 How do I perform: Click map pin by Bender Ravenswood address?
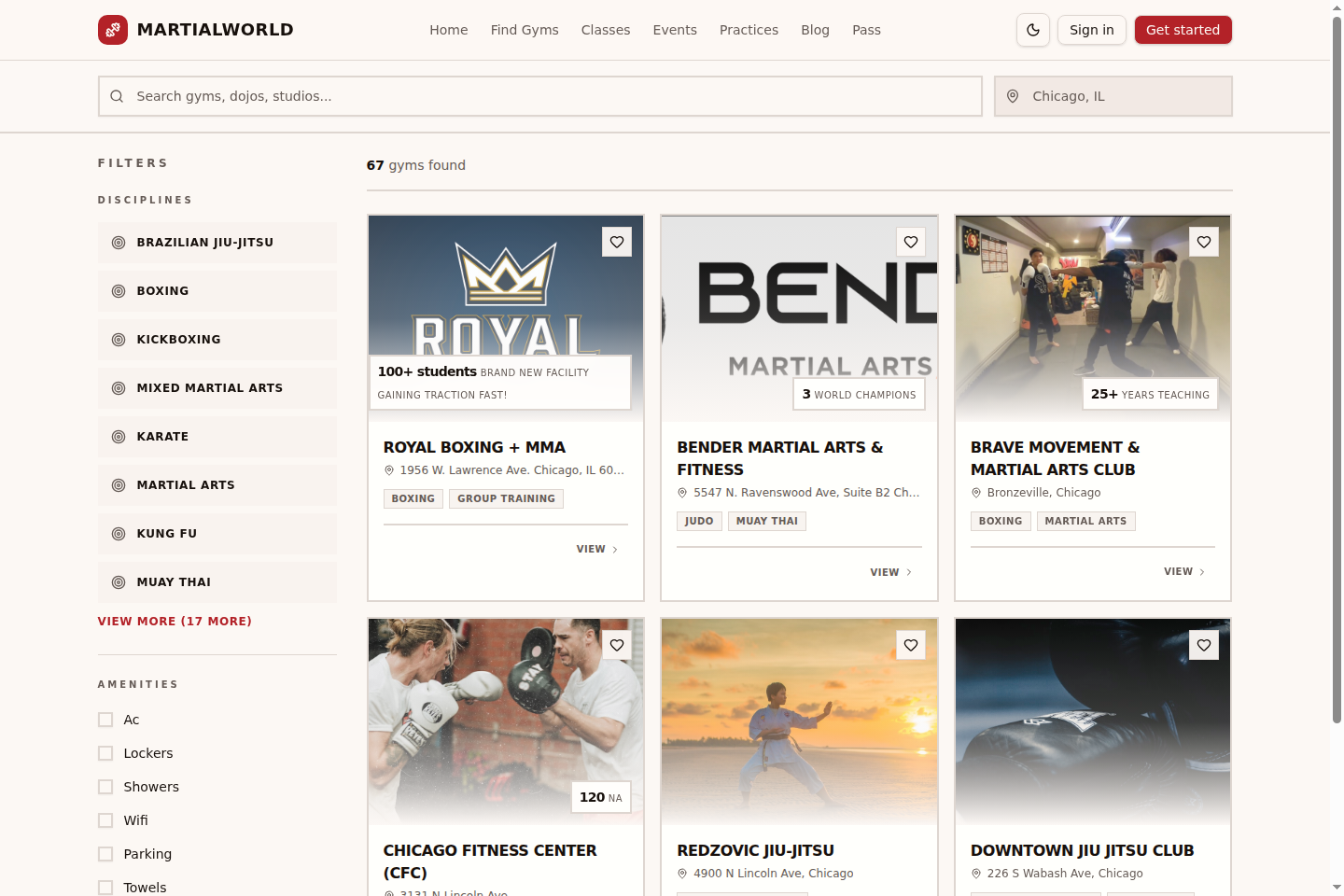(x=682, y=493)
